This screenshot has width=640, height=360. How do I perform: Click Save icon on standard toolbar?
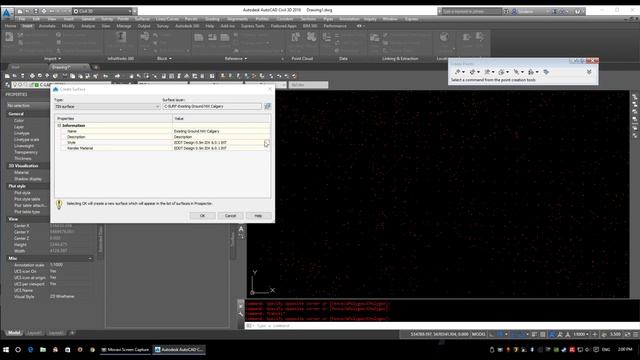coord(22,76)
